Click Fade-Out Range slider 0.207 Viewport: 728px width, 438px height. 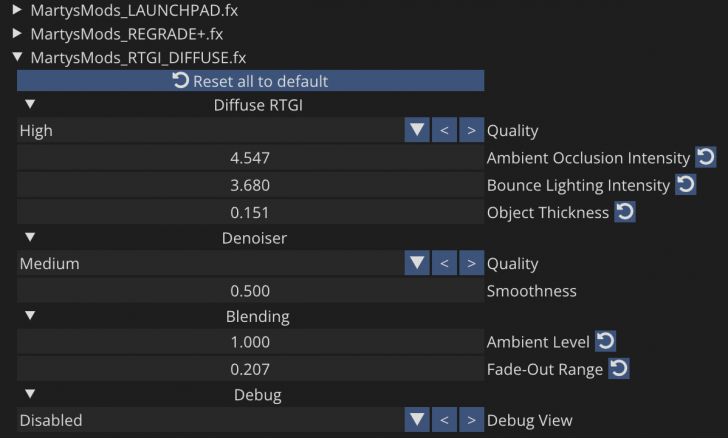tap(250, 369)
